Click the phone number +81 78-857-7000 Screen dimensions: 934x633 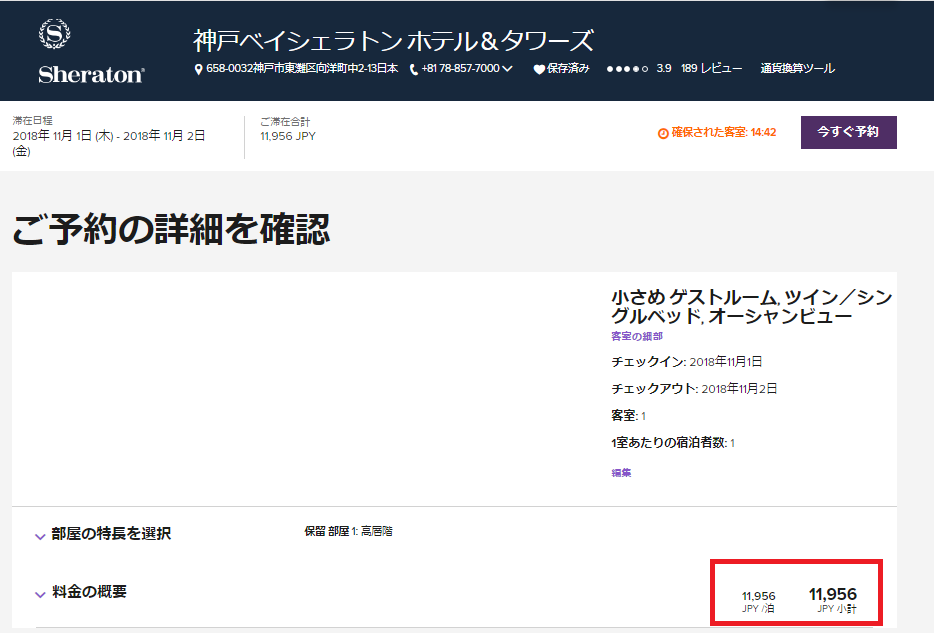pyautogui.click(x=460, y=68)
